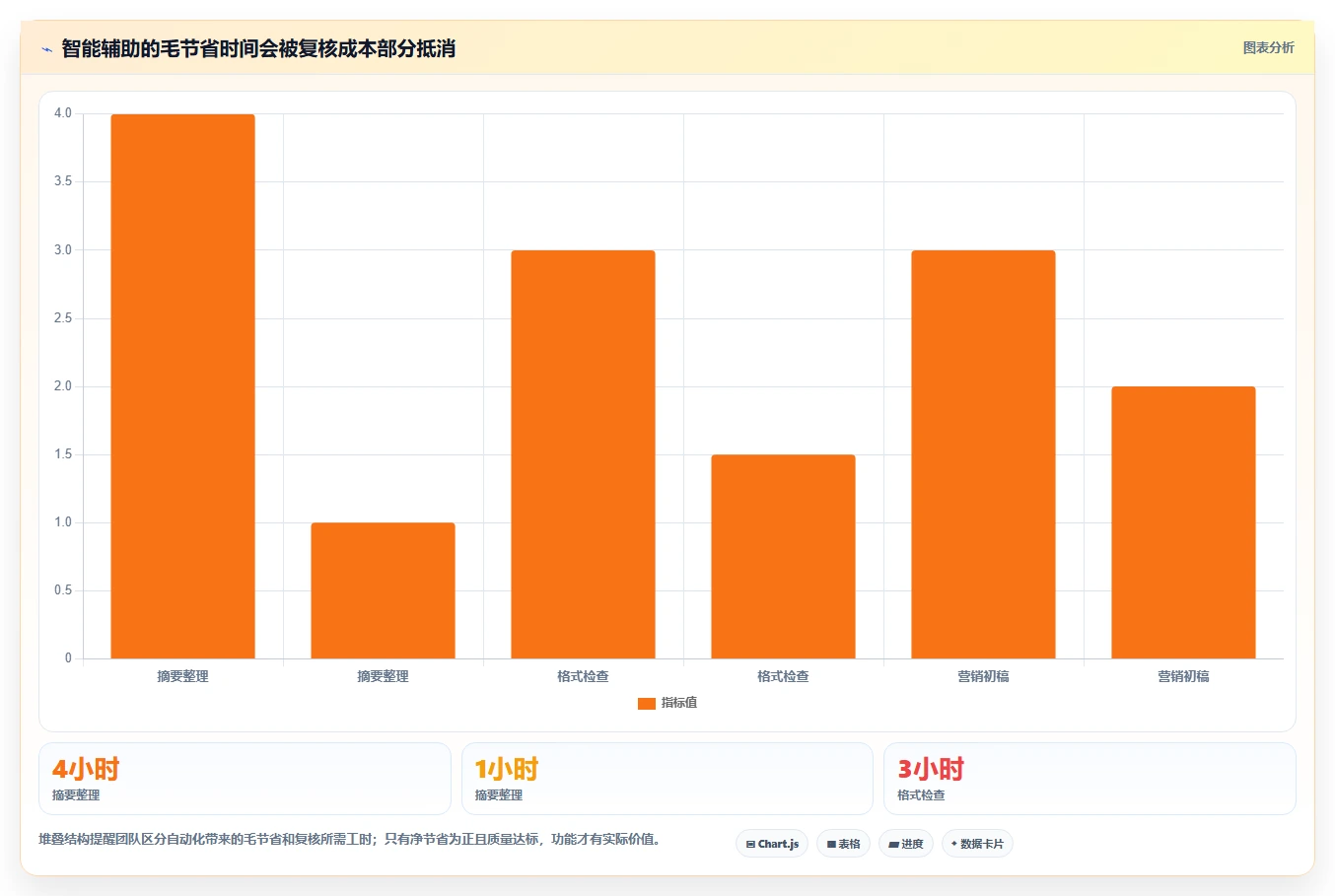Open the 1小时 摘要整理 data card
The height and width of the screenshot is (896, 1335).
point(667,779)
